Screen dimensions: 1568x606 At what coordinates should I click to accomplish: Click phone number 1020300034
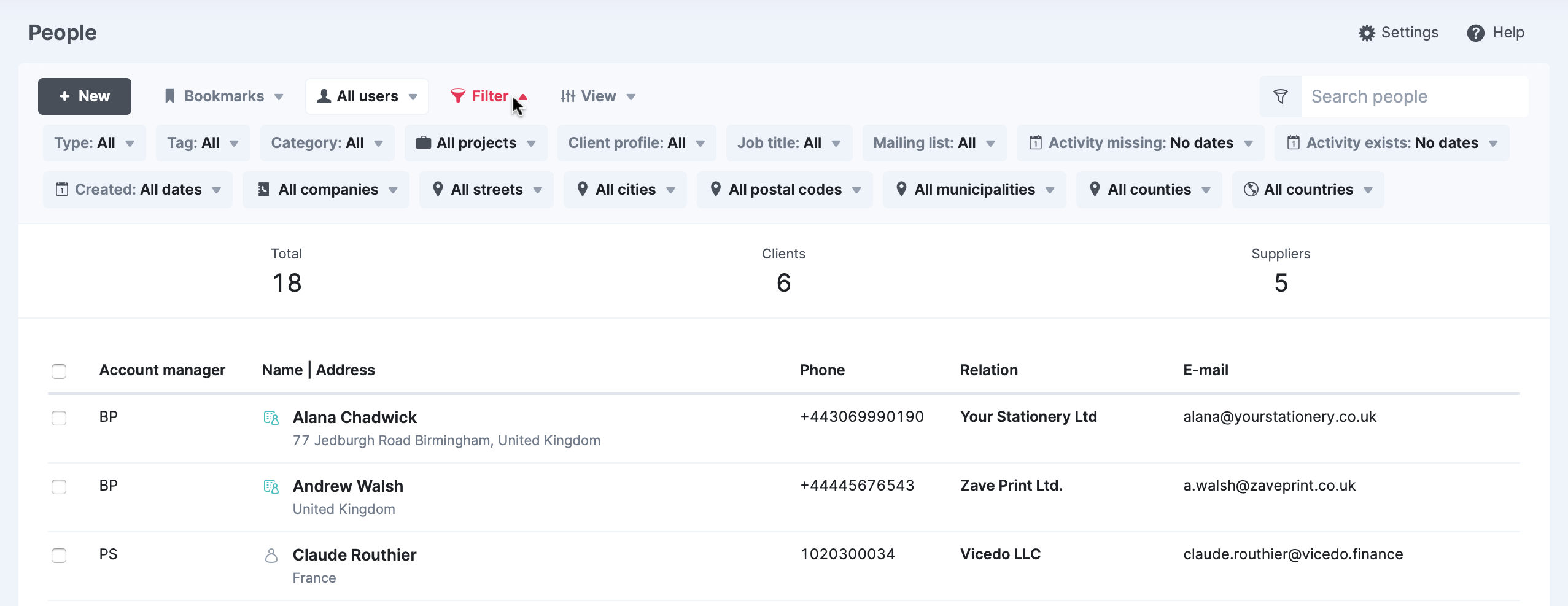click(x=848, y=554)
